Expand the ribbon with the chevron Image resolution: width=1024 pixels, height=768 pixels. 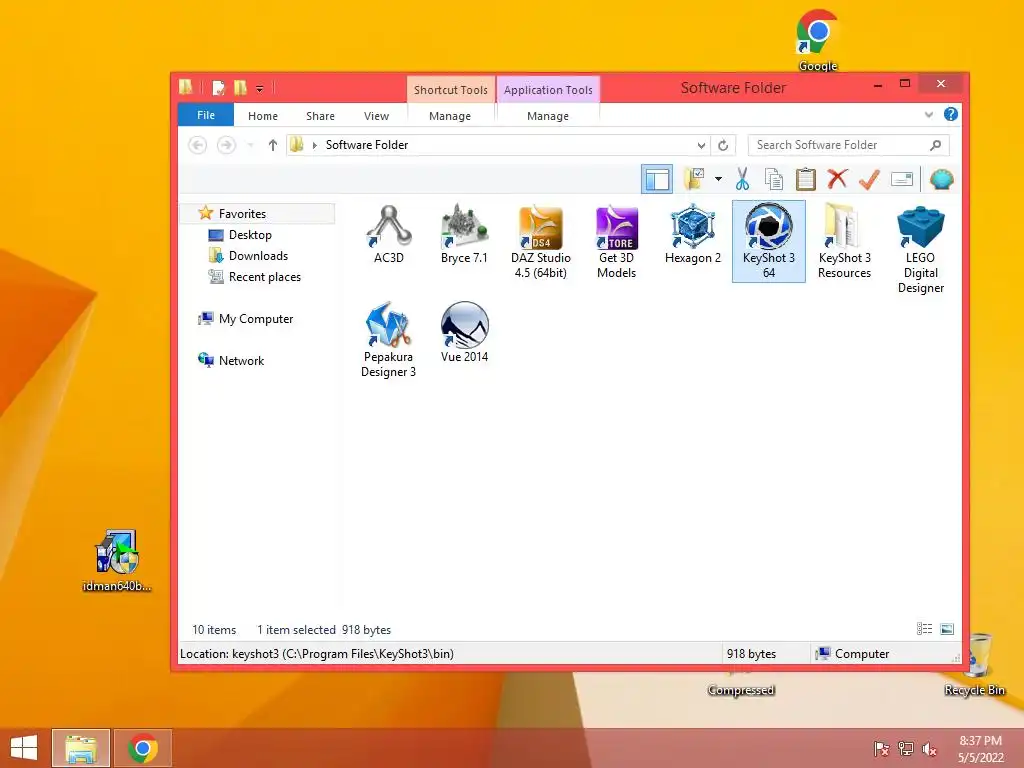pyautogui.click(x=929, y=115)
